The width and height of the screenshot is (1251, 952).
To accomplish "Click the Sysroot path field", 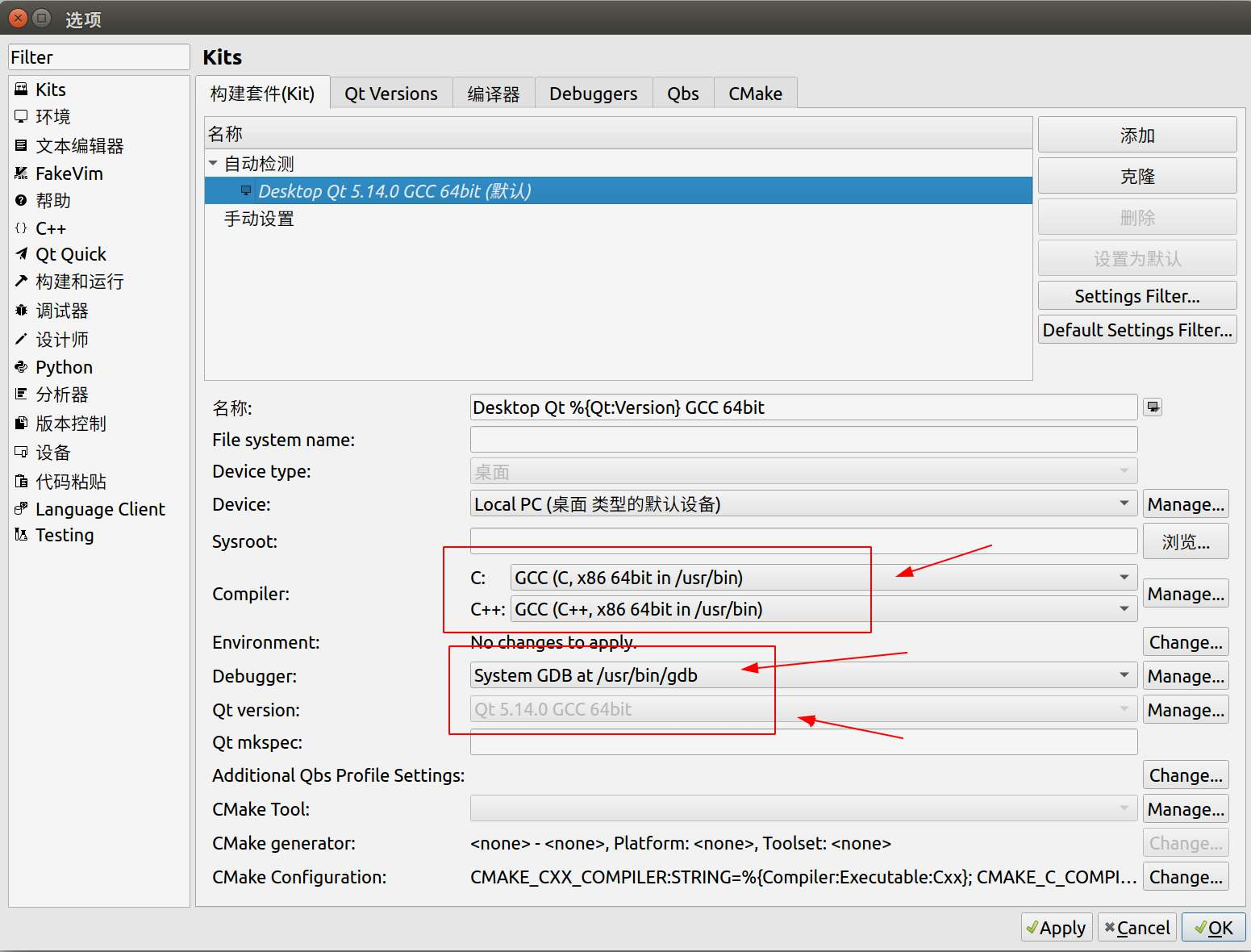I will coord(803,541).
